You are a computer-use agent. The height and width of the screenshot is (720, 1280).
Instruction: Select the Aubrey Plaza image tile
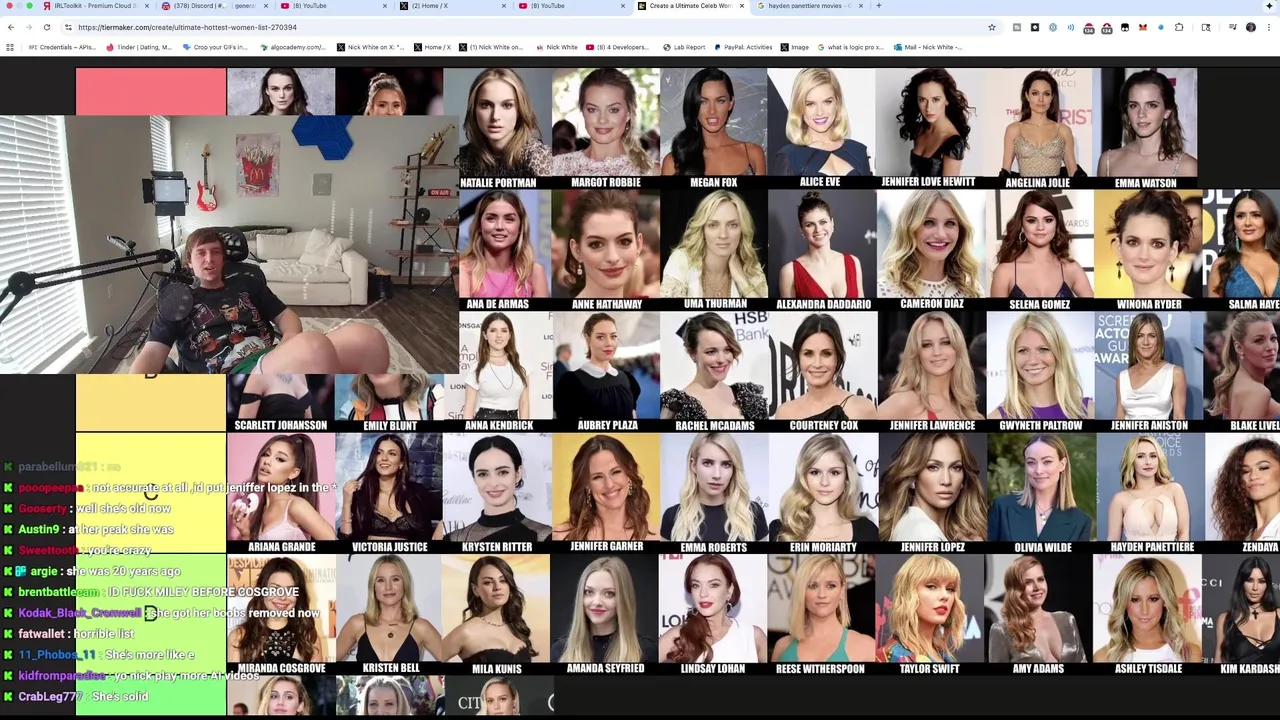pos(605,372)
